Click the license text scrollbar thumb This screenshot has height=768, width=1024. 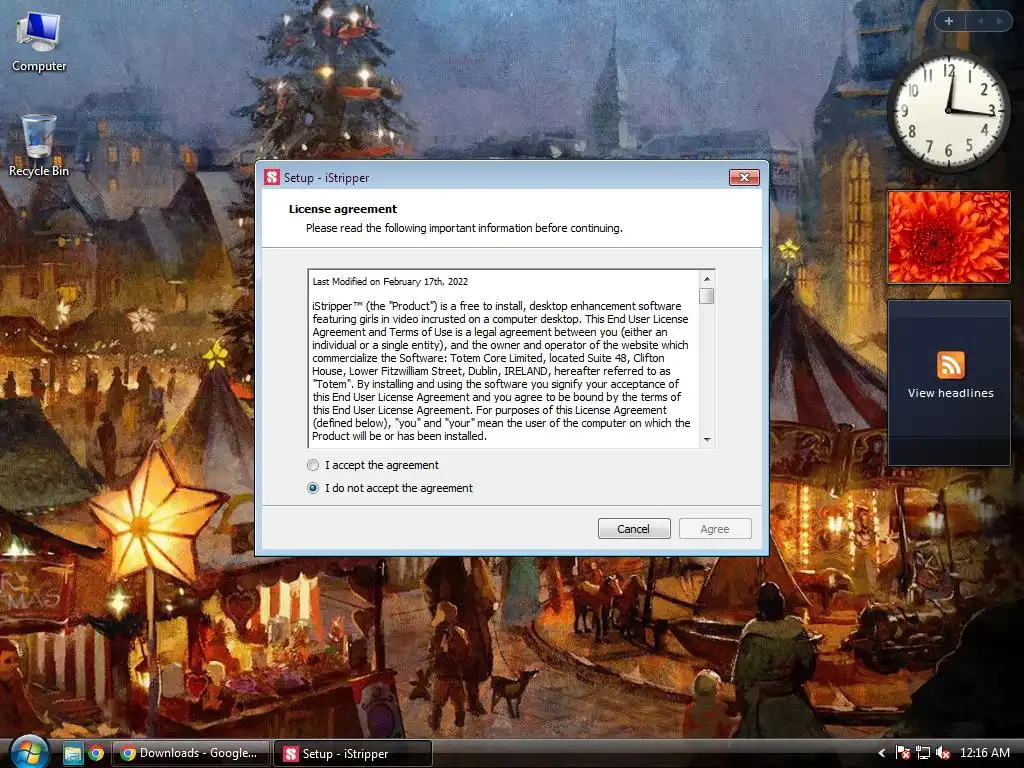tap(707, 296)
